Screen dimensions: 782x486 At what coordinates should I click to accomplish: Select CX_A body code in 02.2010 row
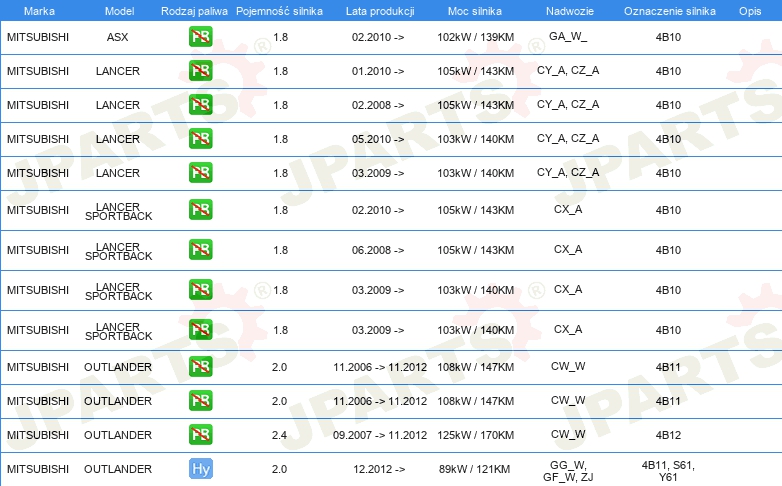[568, 209]
